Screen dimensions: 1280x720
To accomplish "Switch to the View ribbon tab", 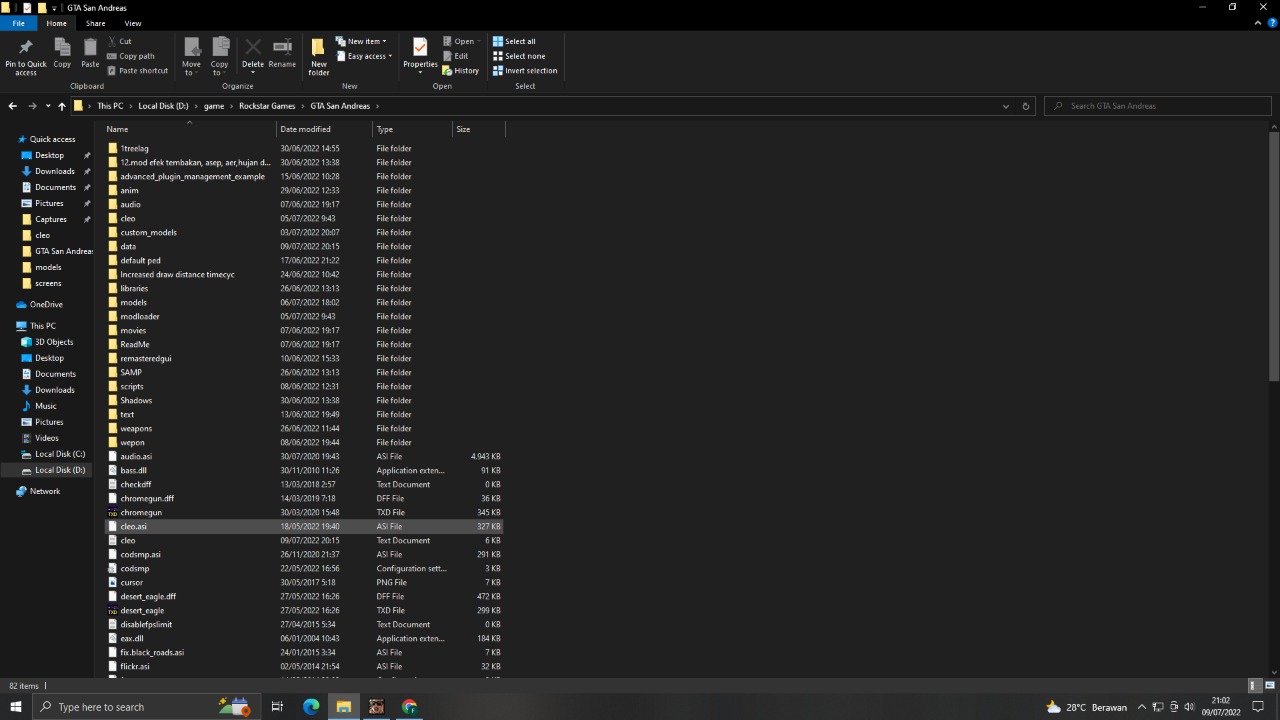I will click(x=133, y=23).
